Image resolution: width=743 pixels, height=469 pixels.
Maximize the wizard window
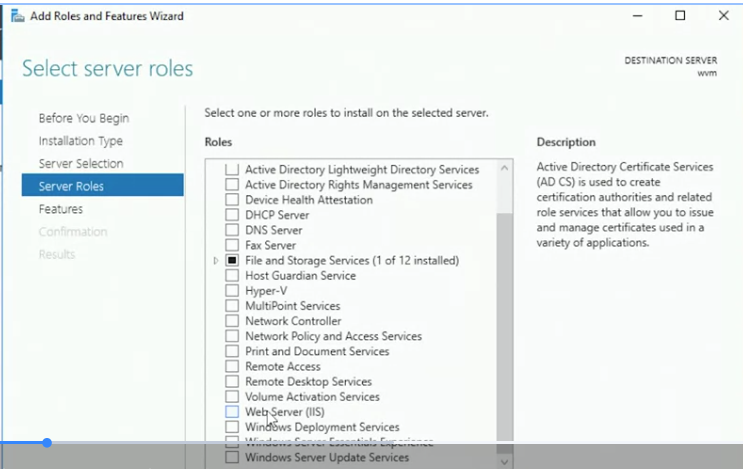680,16
